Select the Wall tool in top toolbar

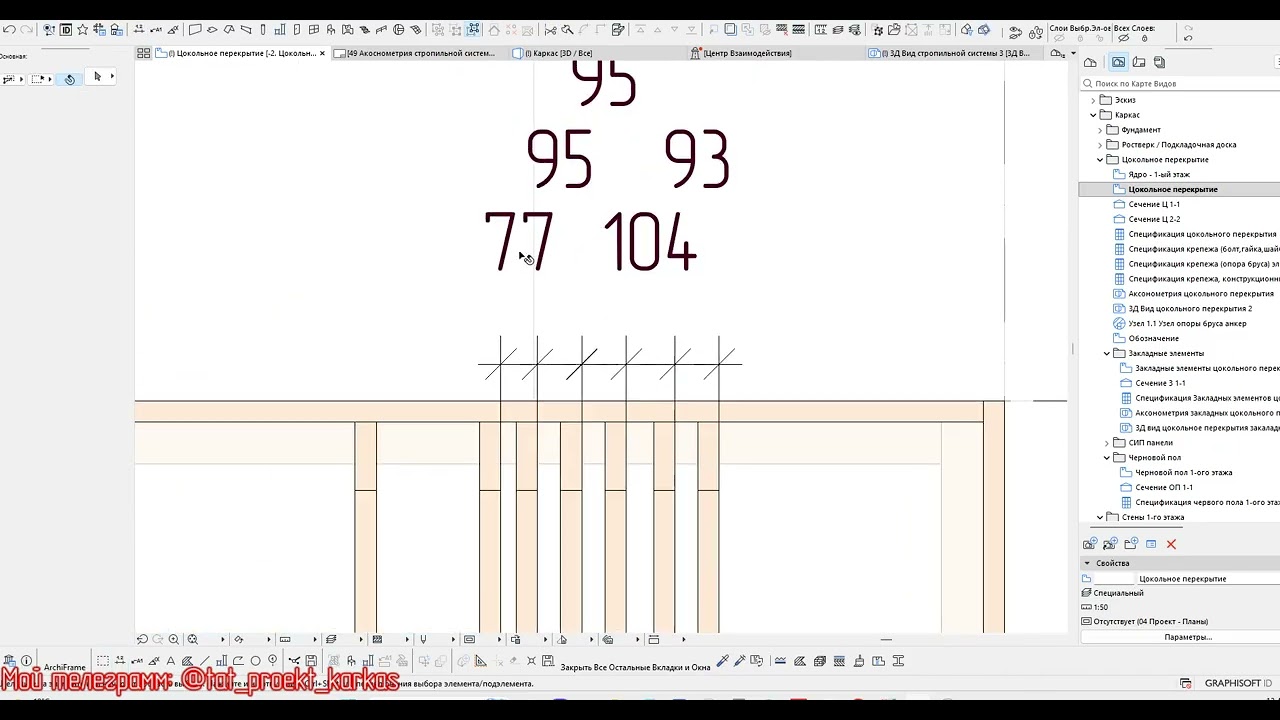[195, 30]
